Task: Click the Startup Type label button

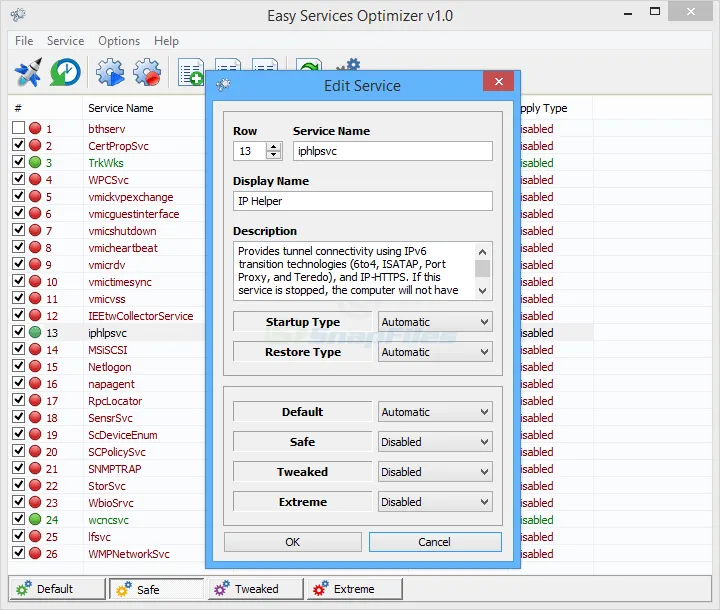Action: tap(303, 322)
